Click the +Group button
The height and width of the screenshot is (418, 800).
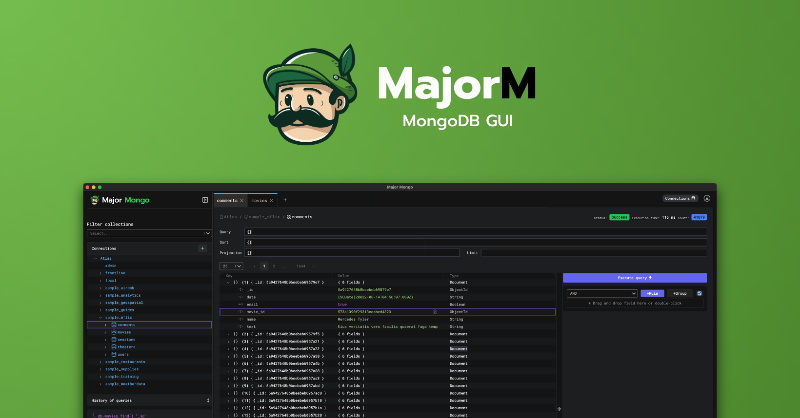point(680,293)
